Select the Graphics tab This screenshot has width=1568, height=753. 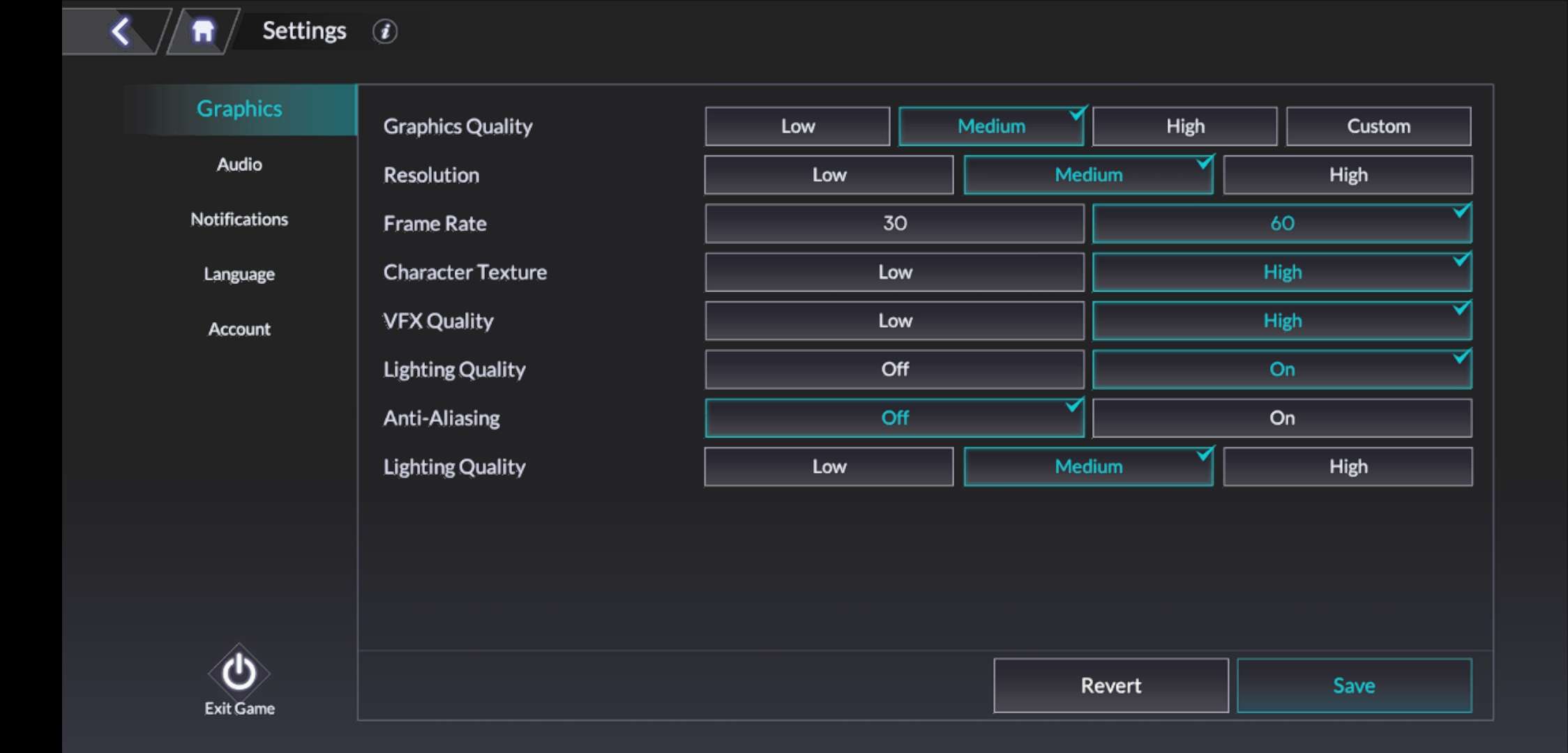[239, 109]
